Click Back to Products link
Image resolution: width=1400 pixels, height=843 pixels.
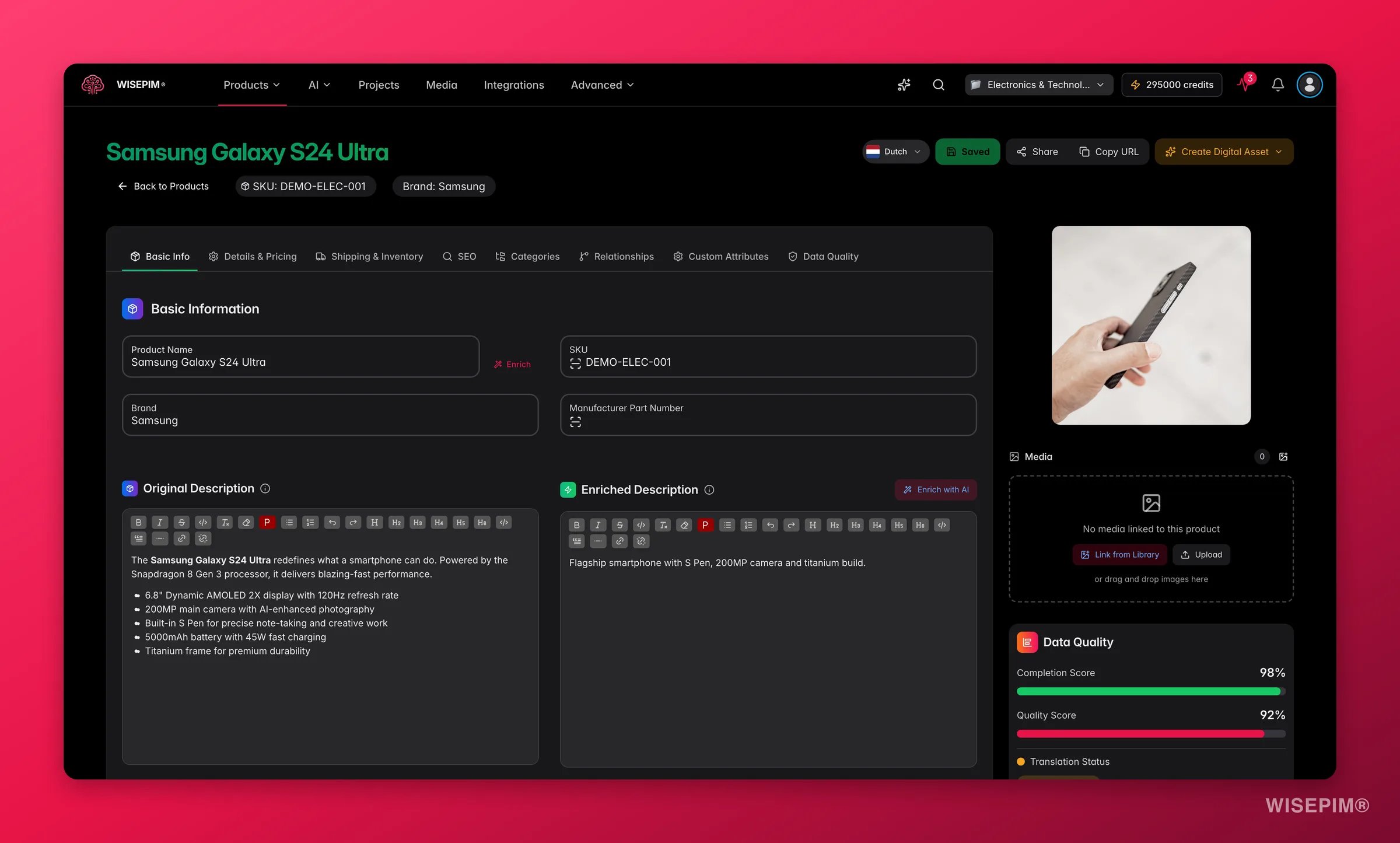click(x=163, y=187)
